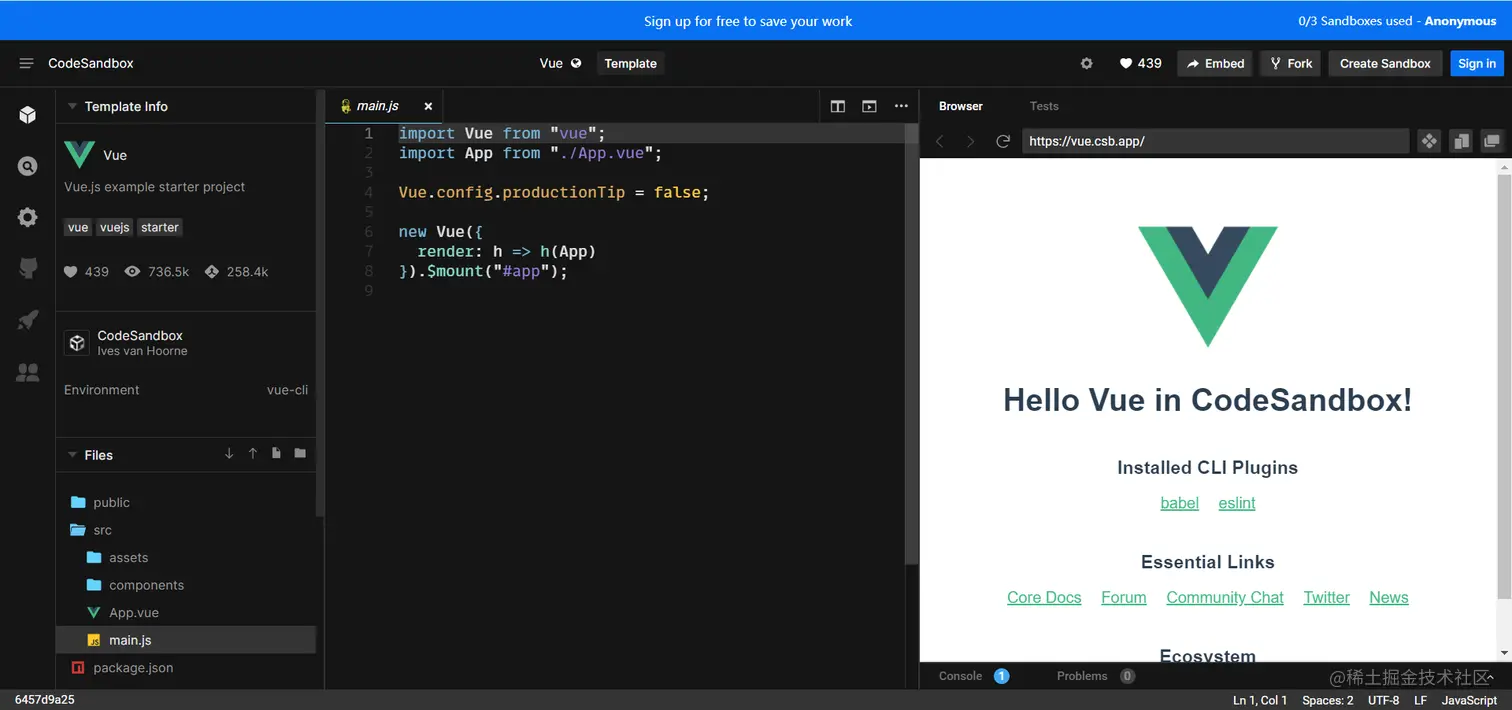
Task: Click the upload arrow icon in Files header
Action: [253, 454]
